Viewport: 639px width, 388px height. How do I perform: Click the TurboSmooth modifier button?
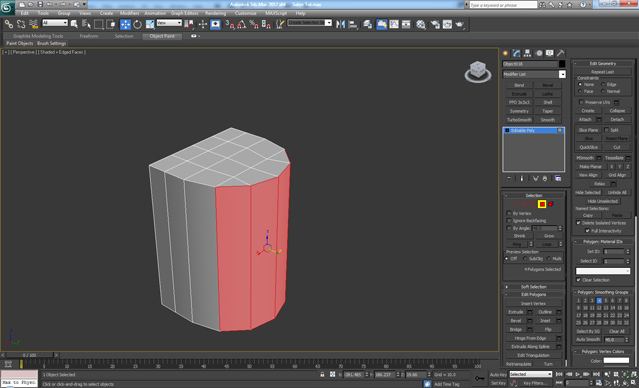pos(519,120)
